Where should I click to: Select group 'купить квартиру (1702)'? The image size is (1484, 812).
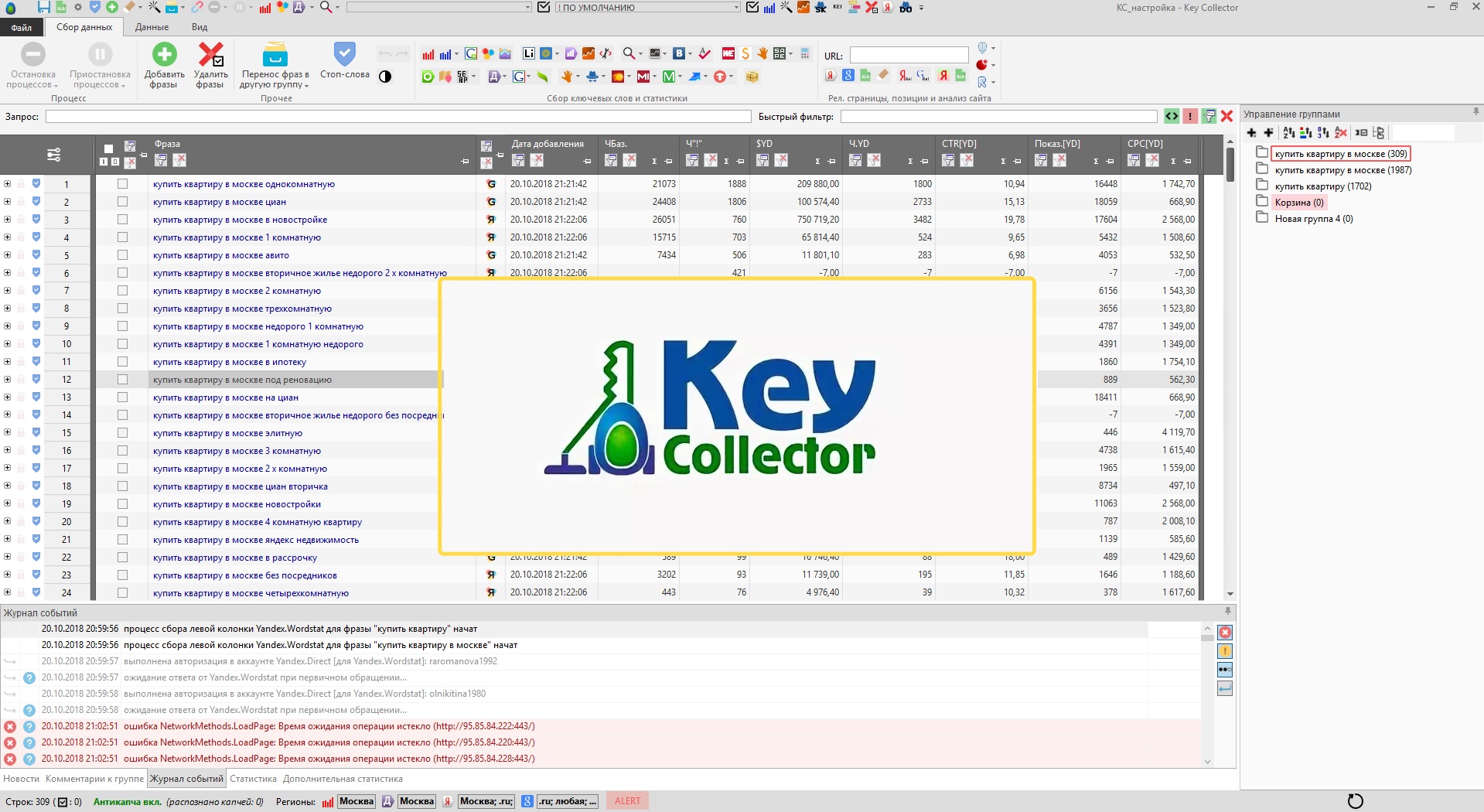pyautogui.click(x=1323, y=186)
